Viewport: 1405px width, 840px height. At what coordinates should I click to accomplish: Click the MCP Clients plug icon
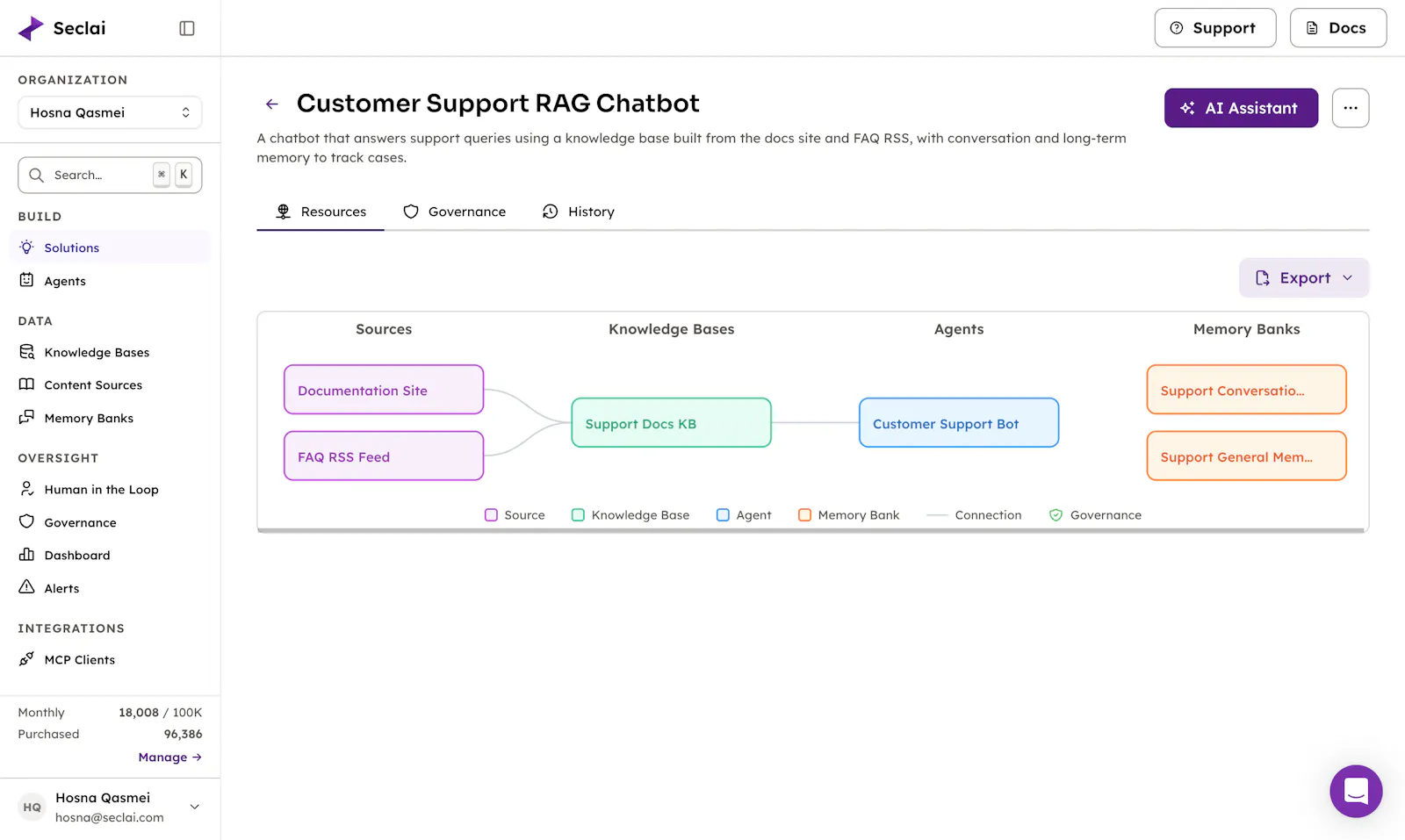coord(27,659)
